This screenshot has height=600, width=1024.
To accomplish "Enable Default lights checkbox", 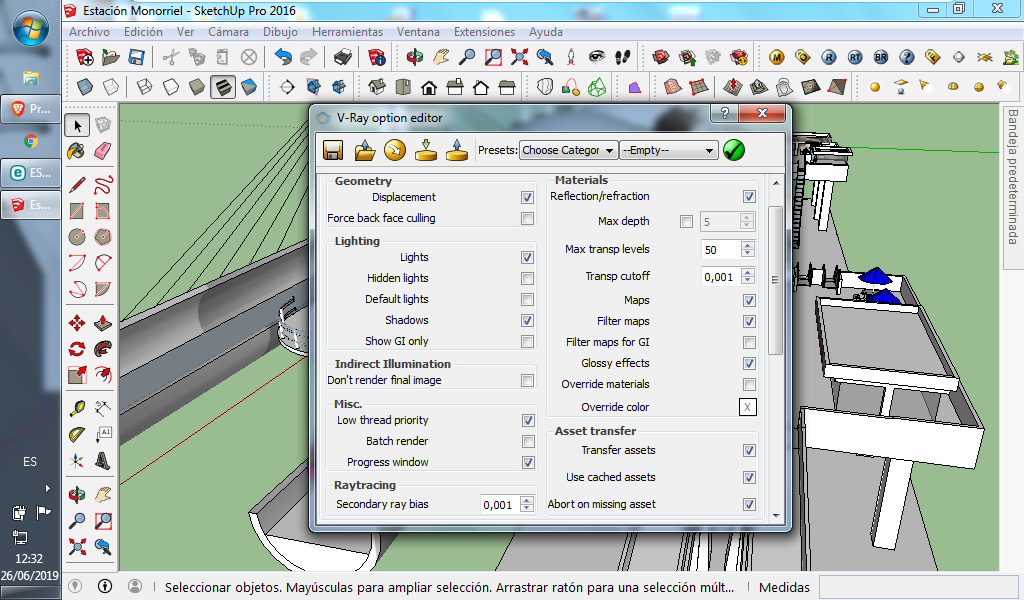I will pyautogui.click(x=527, y=300).
